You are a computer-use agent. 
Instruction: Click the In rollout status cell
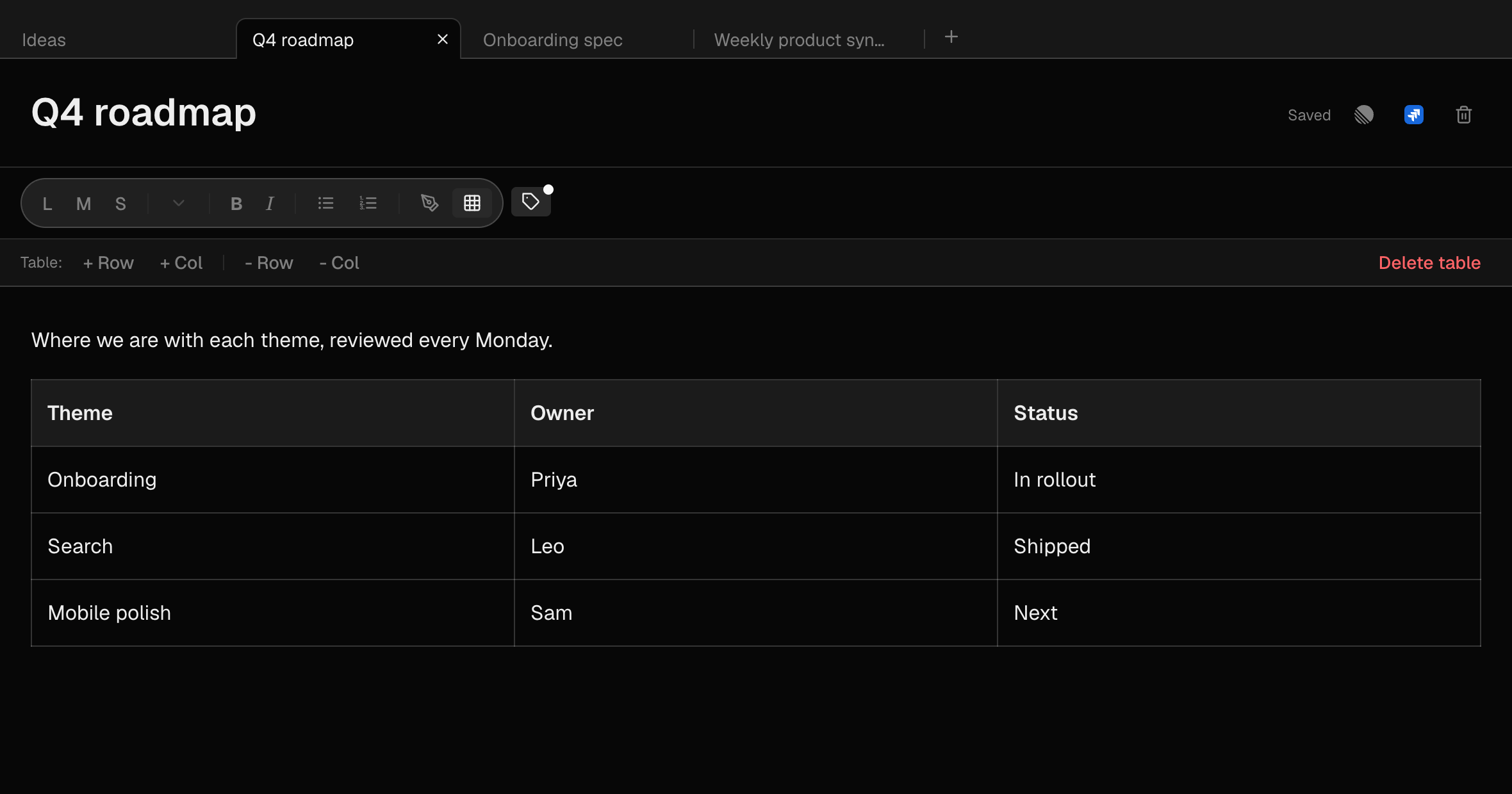pyautogui.click(x=1239, y=480)
